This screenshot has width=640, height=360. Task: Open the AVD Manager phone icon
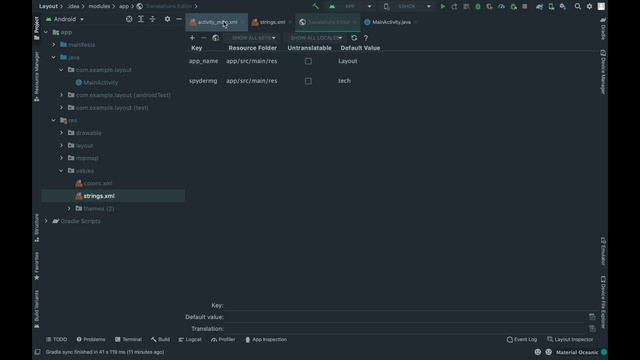click(x=551, y=6)
